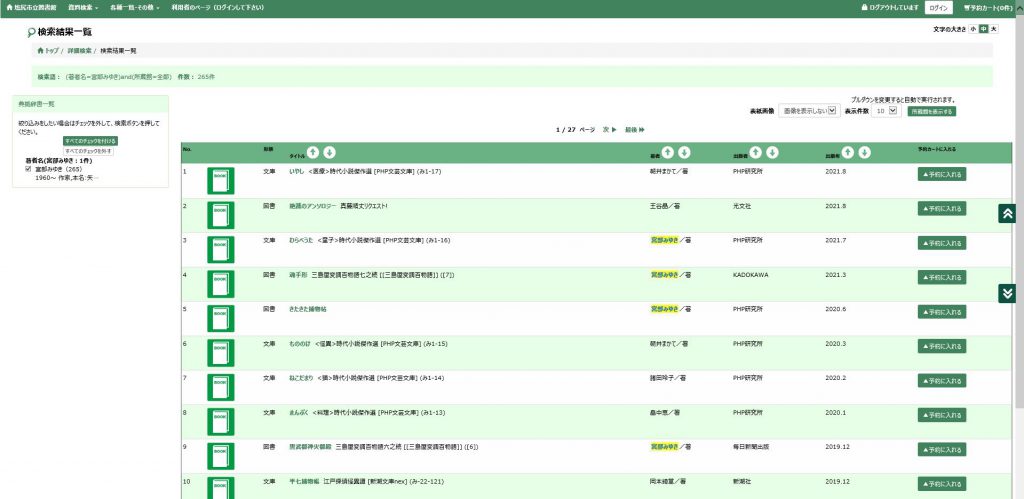Sort titles descending with the down arrow

pyautogui.click(x=330, y=152)
